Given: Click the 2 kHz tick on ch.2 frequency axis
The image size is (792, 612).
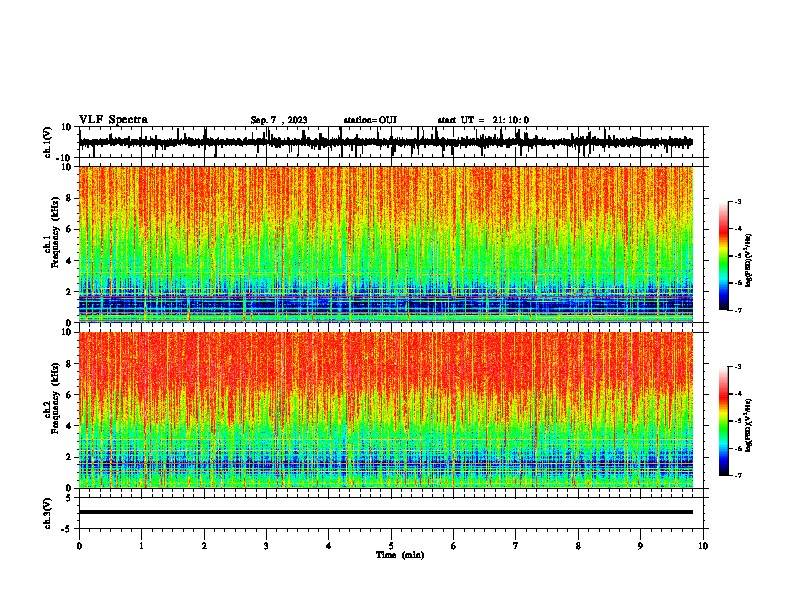Looking at the screenshot, I should [x=69, y=457].
